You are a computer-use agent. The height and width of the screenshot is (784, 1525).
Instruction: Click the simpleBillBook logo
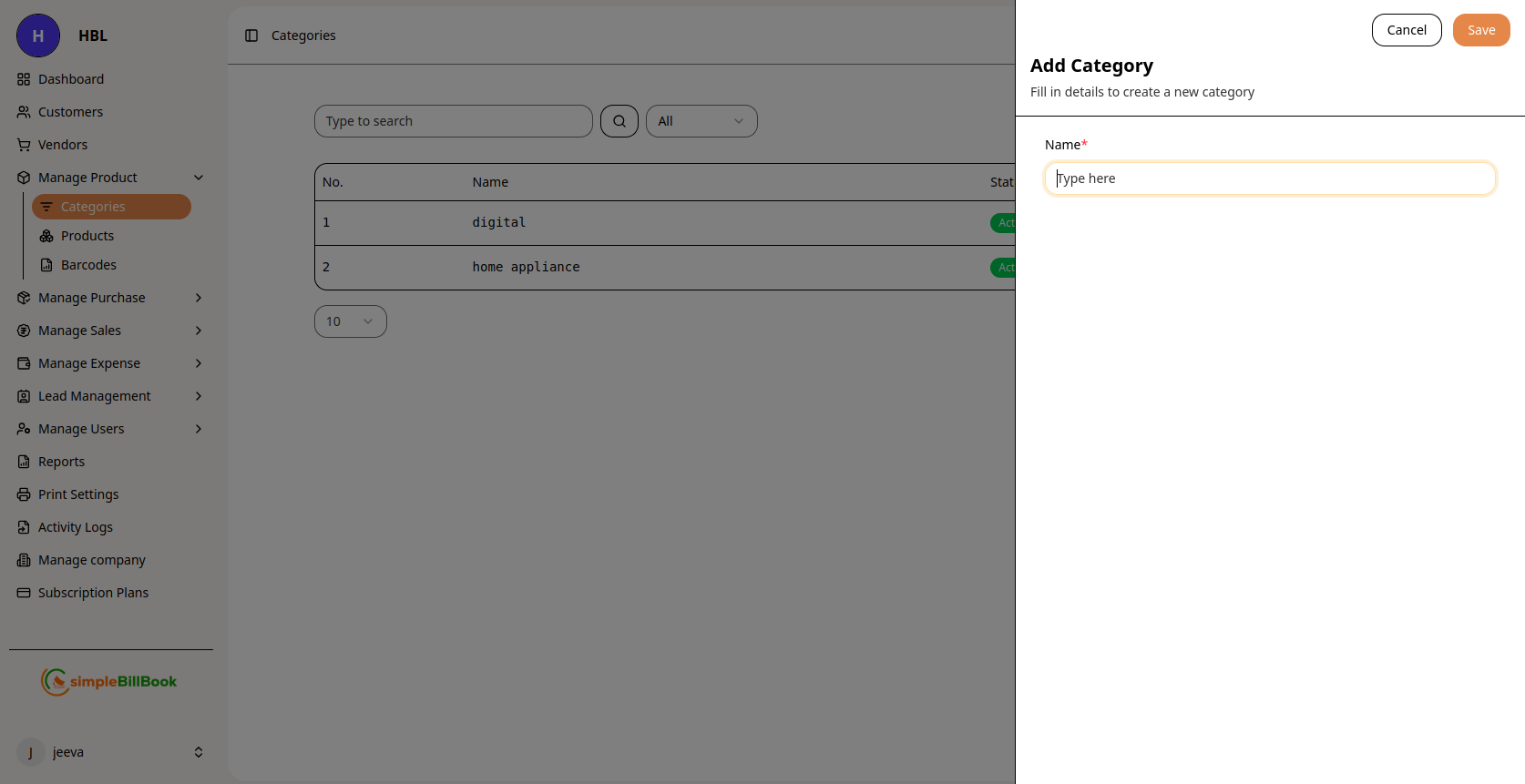109,681
